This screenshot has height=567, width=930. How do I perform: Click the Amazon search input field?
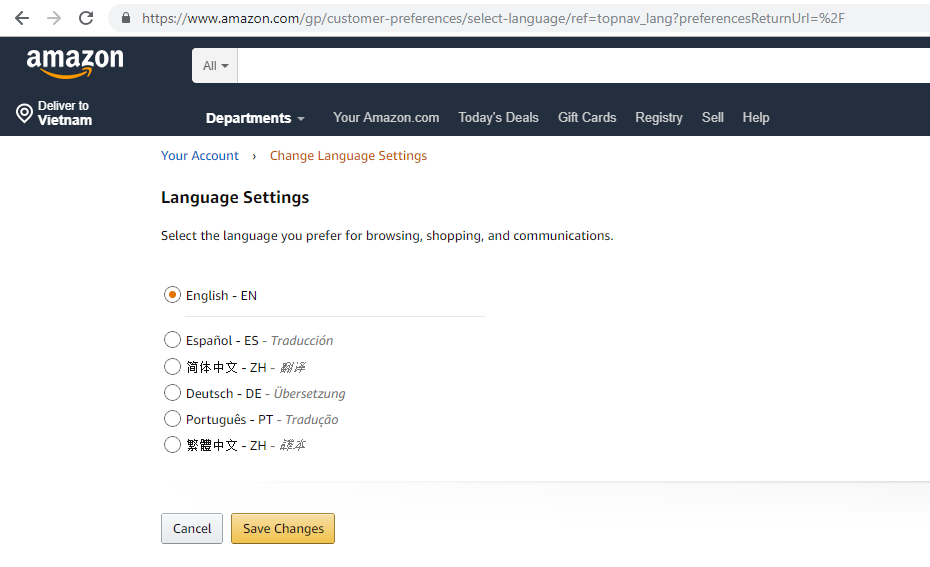pyautogui.click(x=584, y=66)
